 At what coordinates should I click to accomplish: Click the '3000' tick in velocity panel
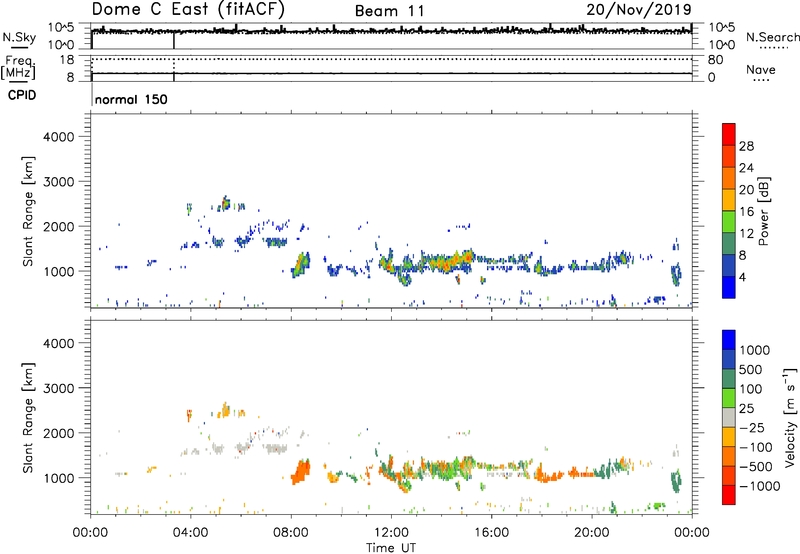click(x=59, y=388)
